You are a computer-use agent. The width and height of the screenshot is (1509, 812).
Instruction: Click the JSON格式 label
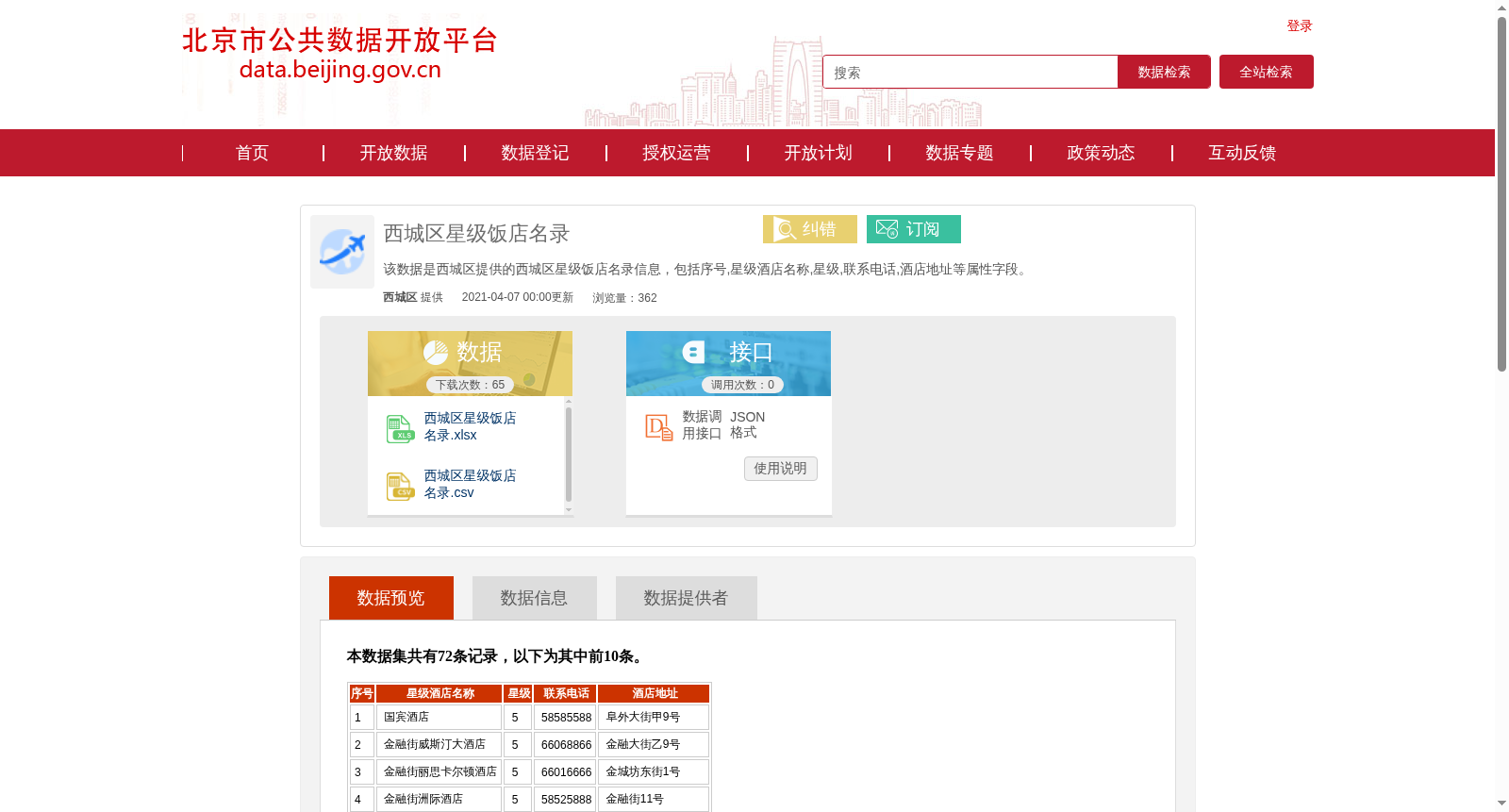point(747,424)
